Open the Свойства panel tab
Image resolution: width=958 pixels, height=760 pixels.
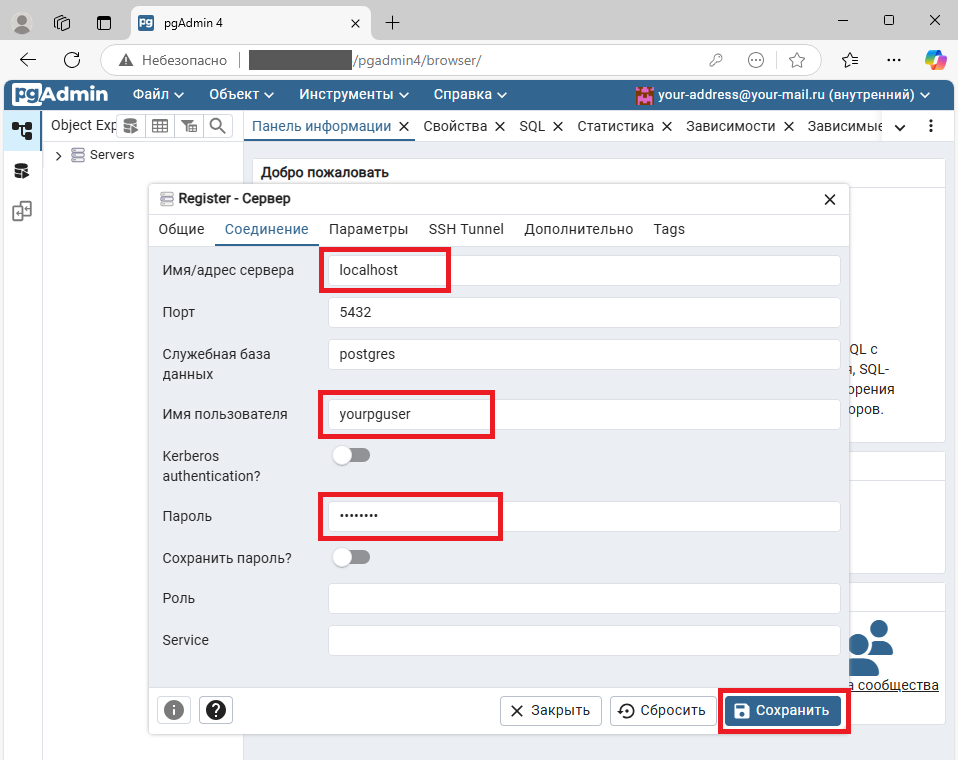[455, 126]
